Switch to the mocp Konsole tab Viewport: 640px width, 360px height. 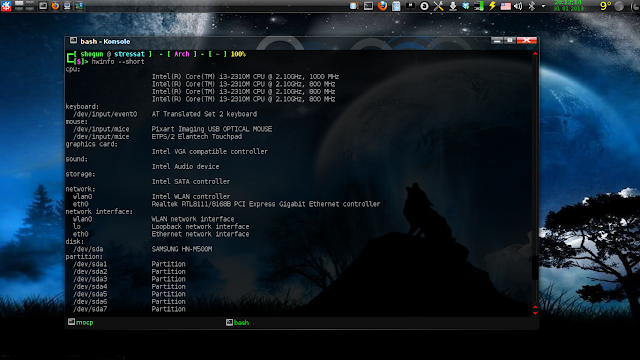tap(81, 322)
